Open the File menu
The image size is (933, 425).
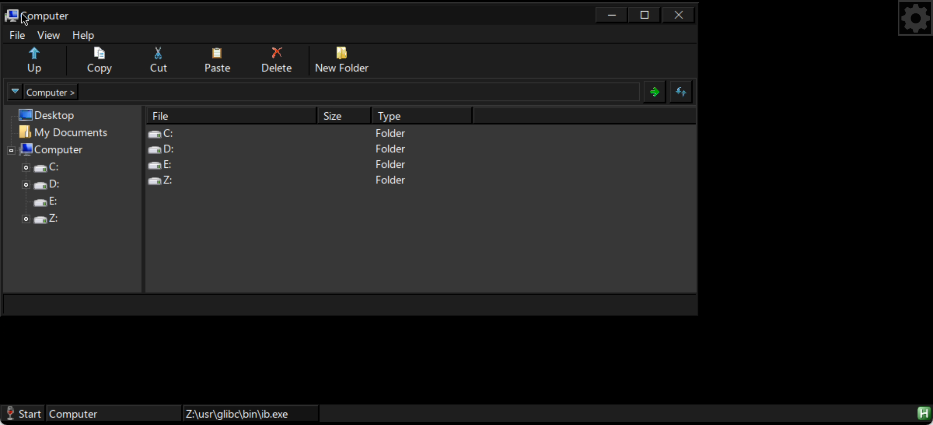coord(17,35)
